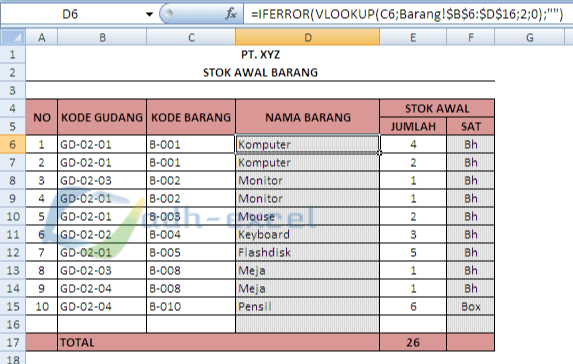
Task: Click the B-005 item code cell
Action: pyautogui.click(x=191, y=253)
